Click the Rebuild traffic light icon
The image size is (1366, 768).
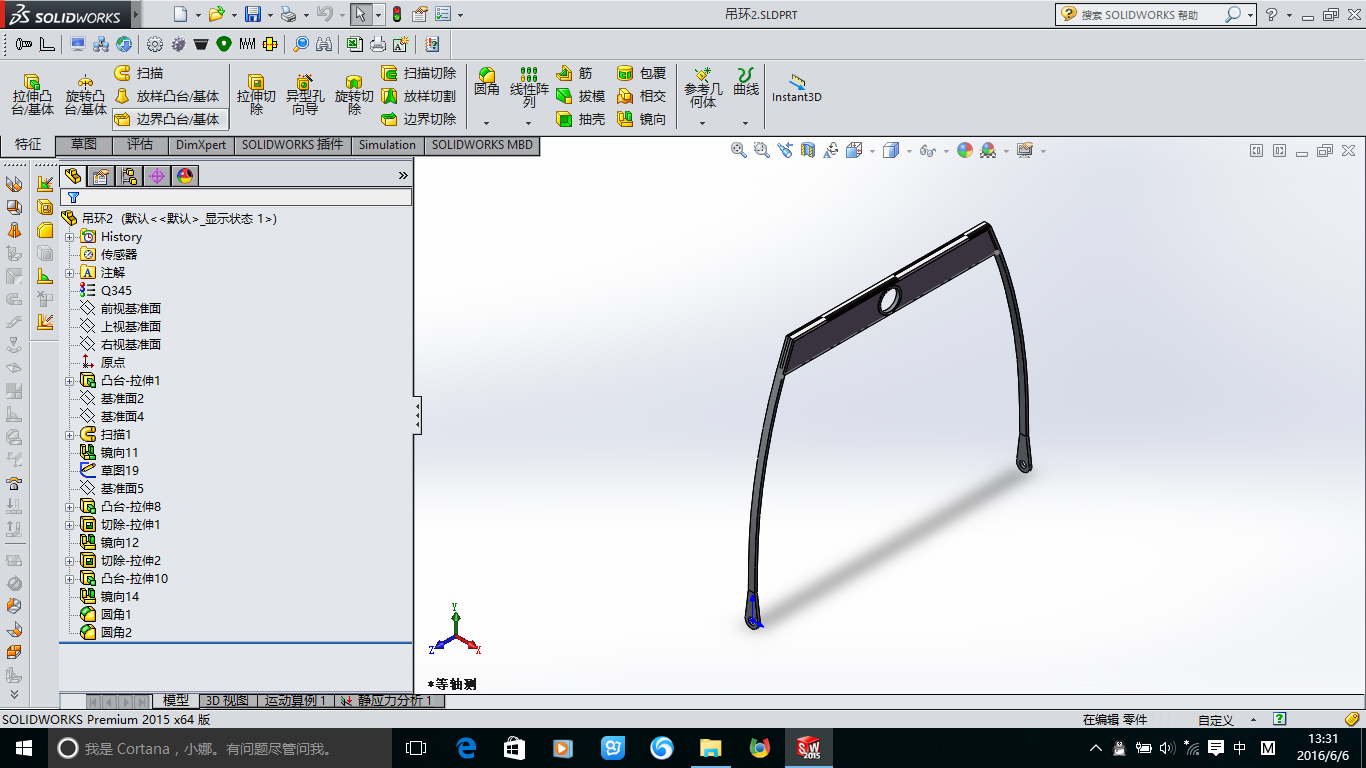click(397, 14)
